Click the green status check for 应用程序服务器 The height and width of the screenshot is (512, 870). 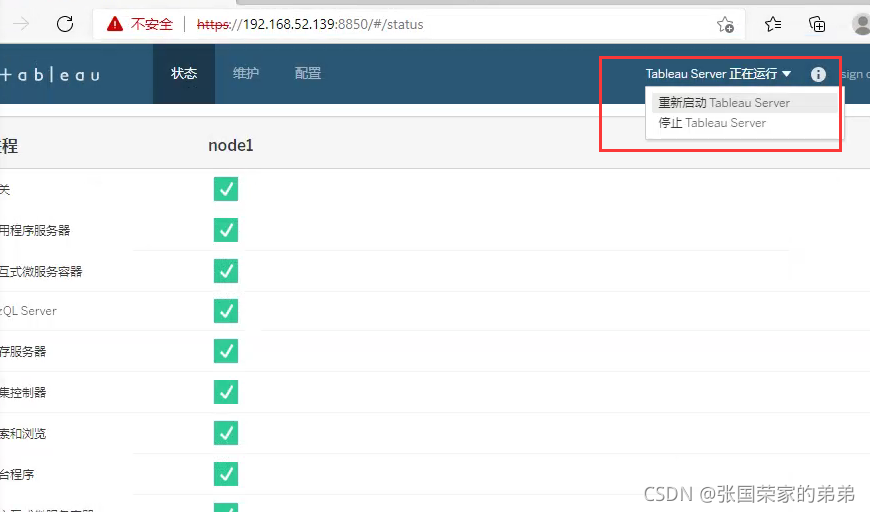[x=226, y=230]
